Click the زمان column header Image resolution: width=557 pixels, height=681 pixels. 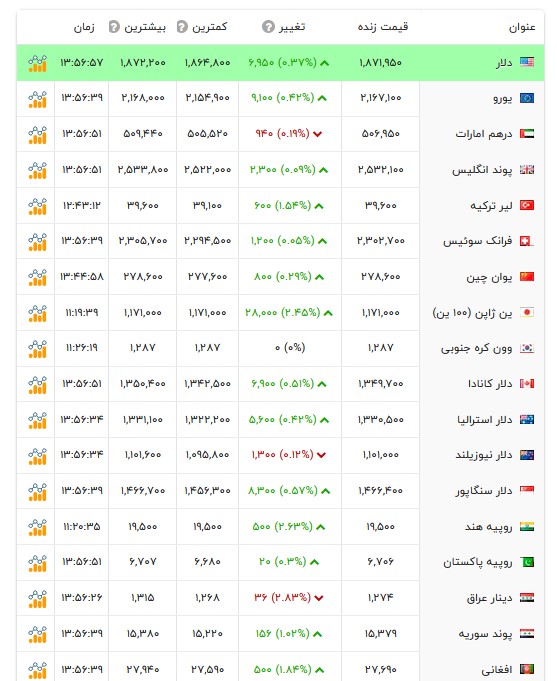point(84,27)
